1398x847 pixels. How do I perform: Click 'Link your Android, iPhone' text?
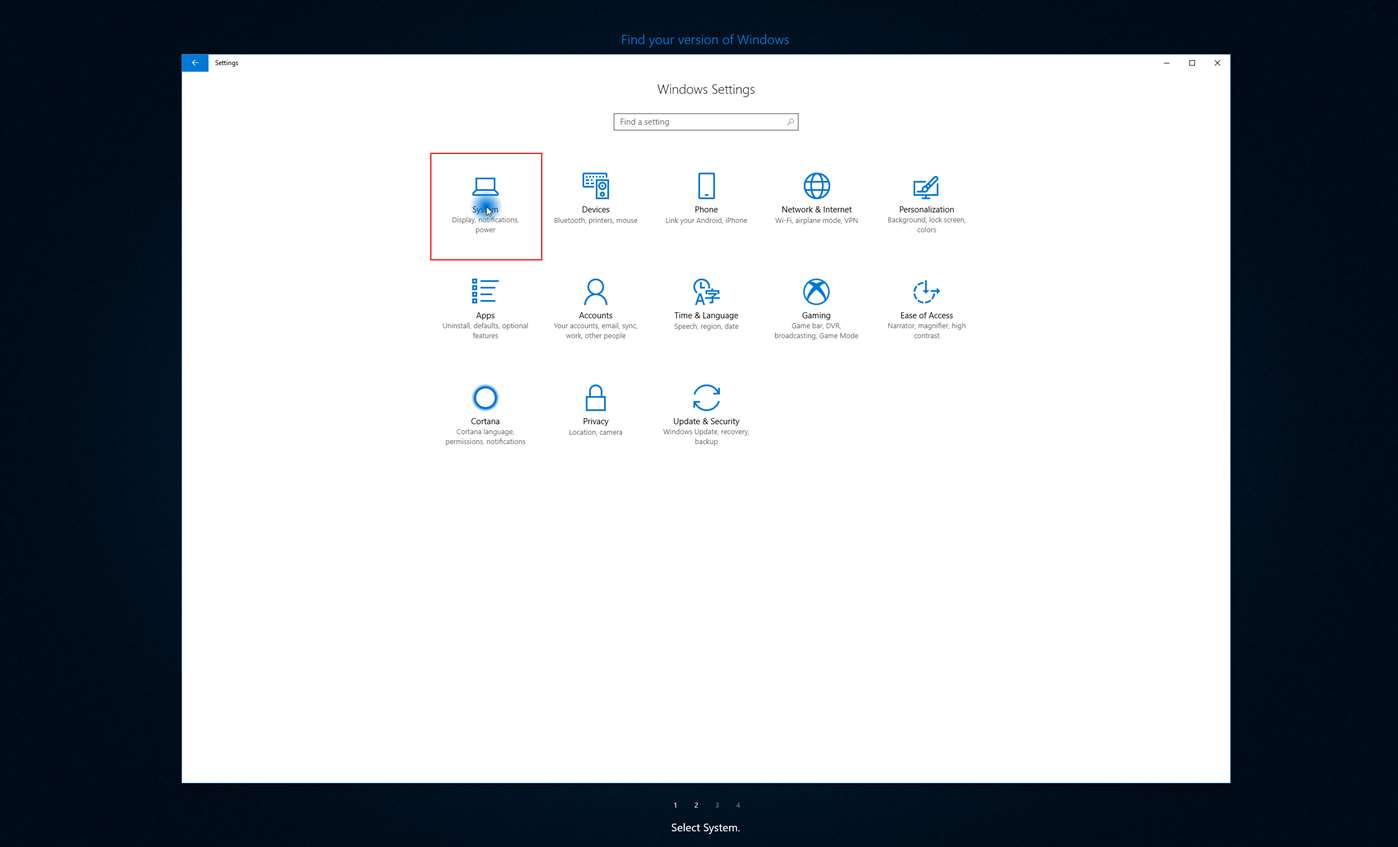(x=706, y=221)
